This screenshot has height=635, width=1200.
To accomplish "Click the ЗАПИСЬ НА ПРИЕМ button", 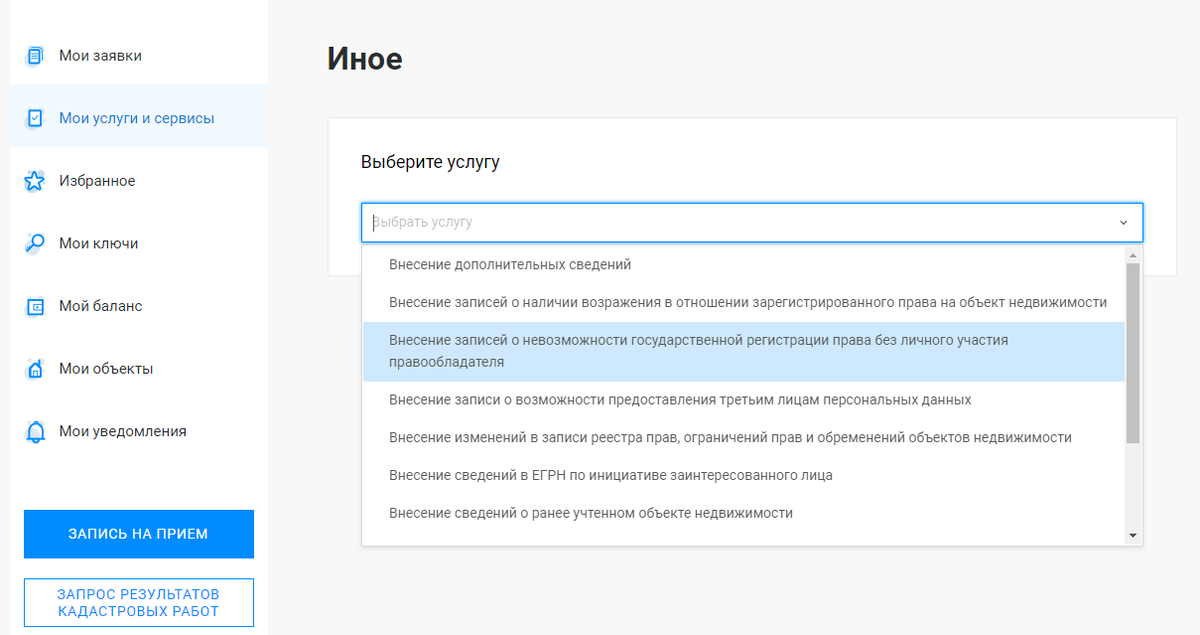I will (x=138, y=534).
